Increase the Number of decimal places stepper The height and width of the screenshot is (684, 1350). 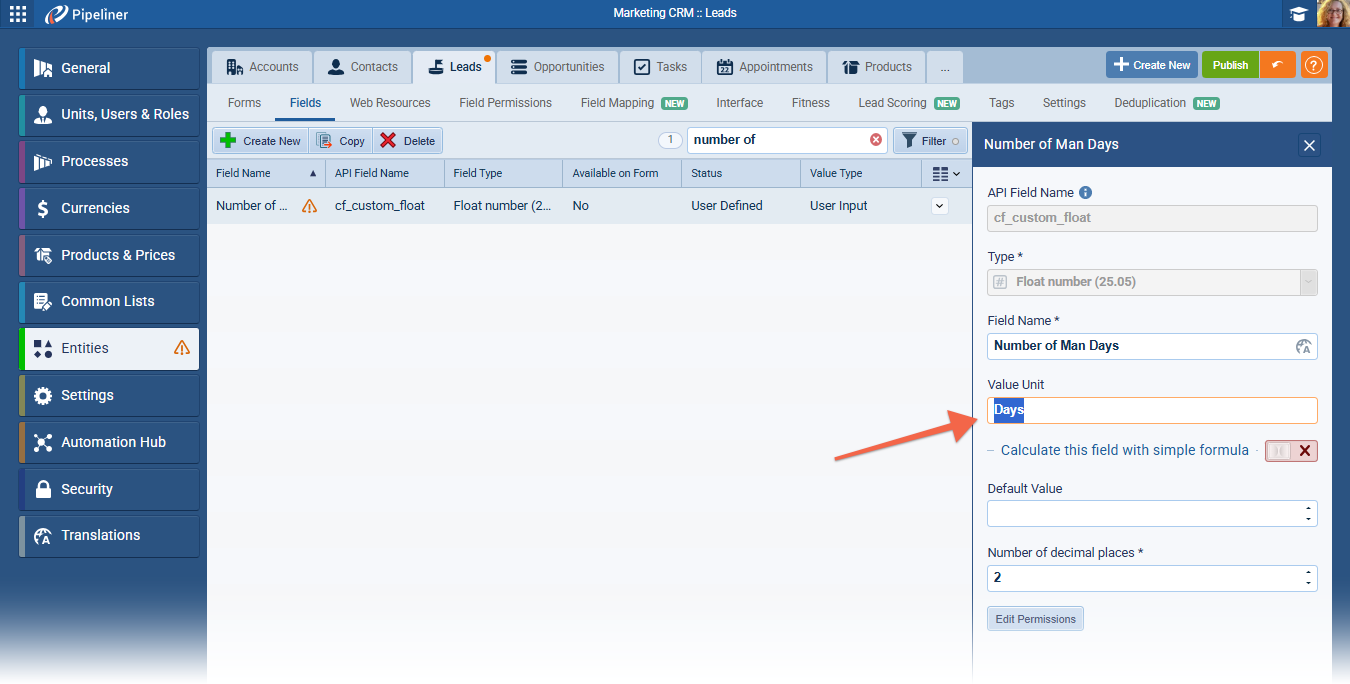tap(1308, 573)
